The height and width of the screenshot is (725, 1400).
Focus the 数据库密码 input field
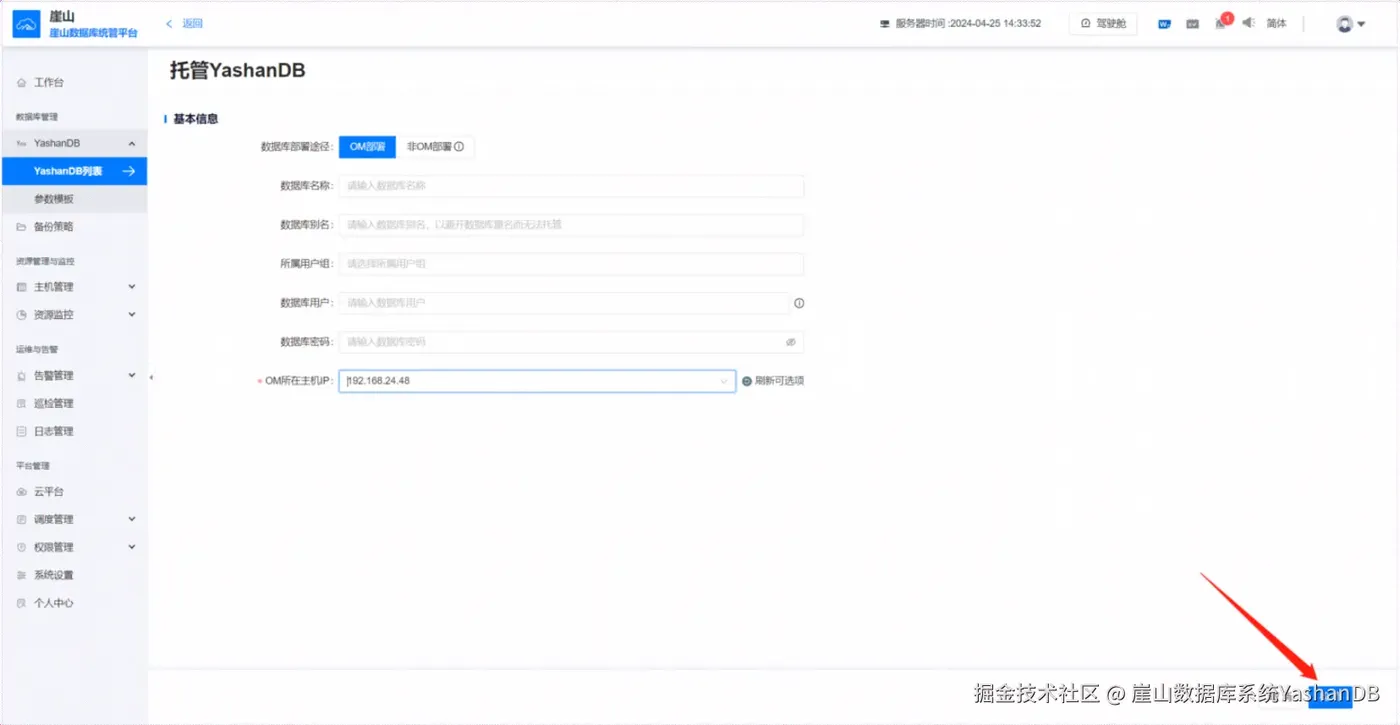tap(571, 342)
